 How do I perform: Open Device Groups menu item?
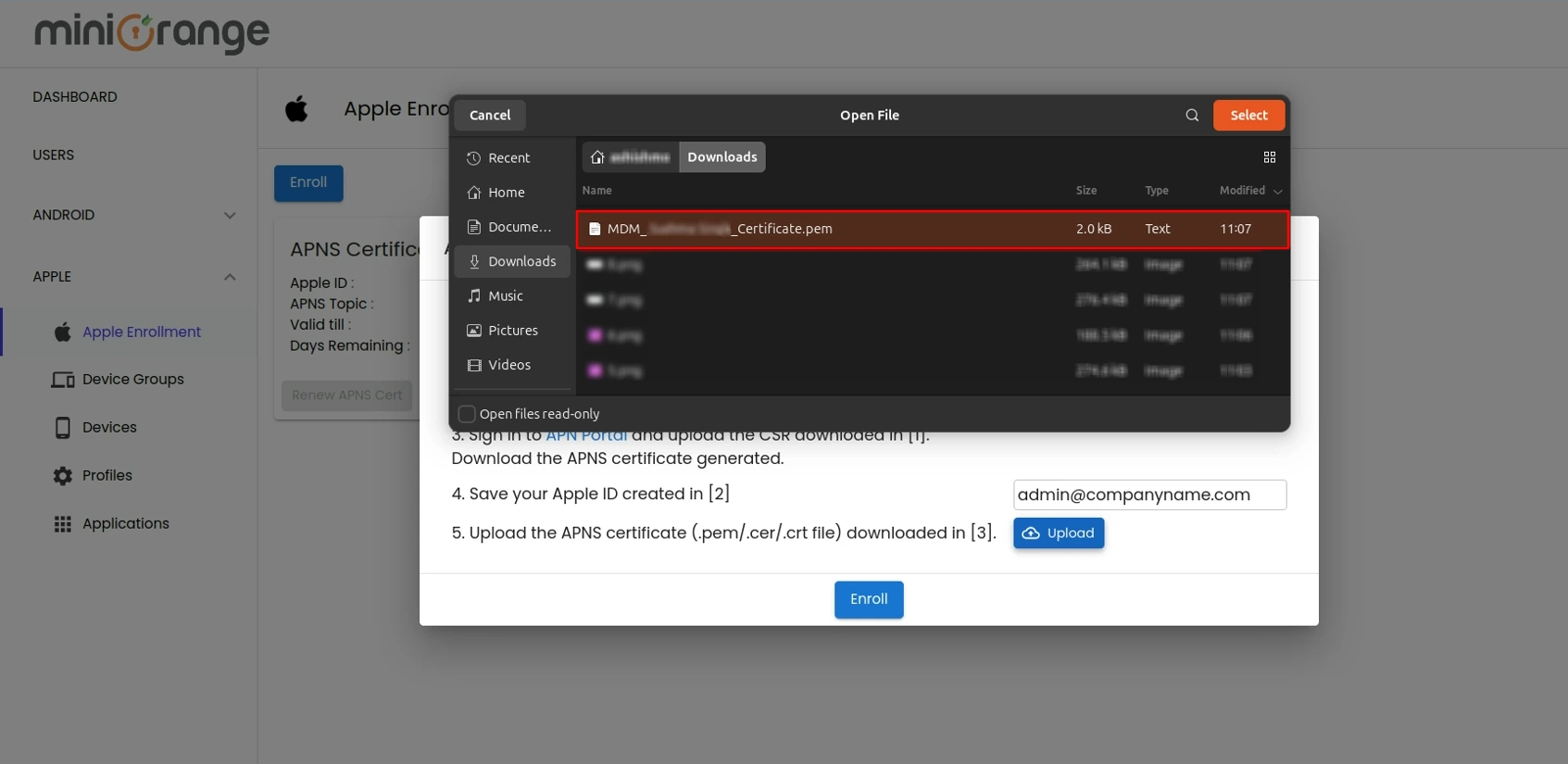(132, 380)
